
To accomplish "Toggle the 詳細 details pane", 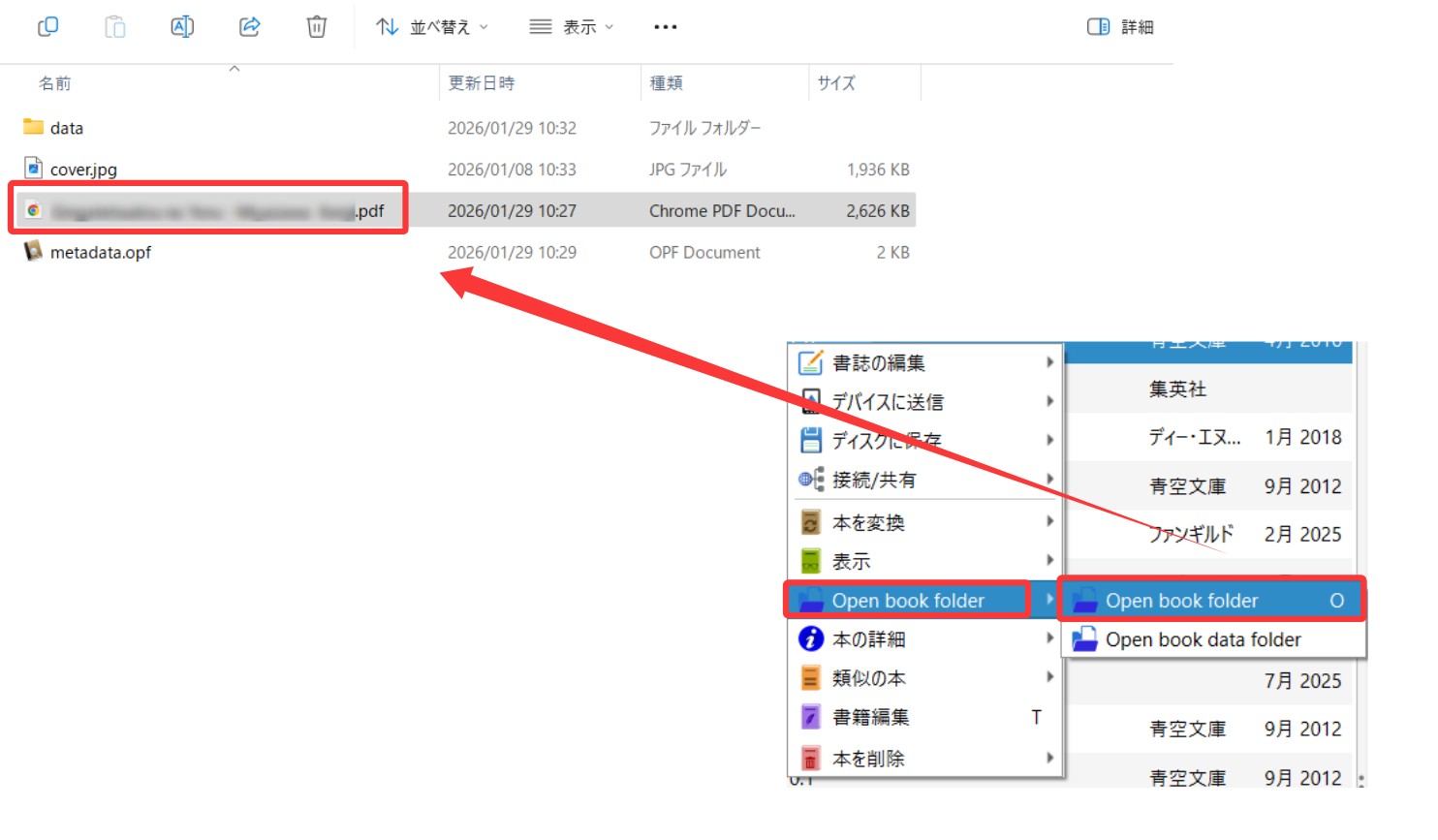I will (1121, 27).
